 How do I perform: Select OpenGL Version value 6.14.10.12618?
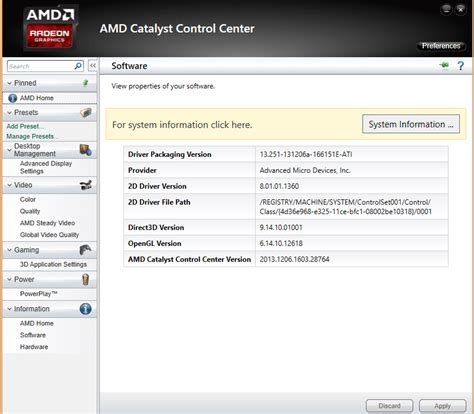click(x=281, y=243)
